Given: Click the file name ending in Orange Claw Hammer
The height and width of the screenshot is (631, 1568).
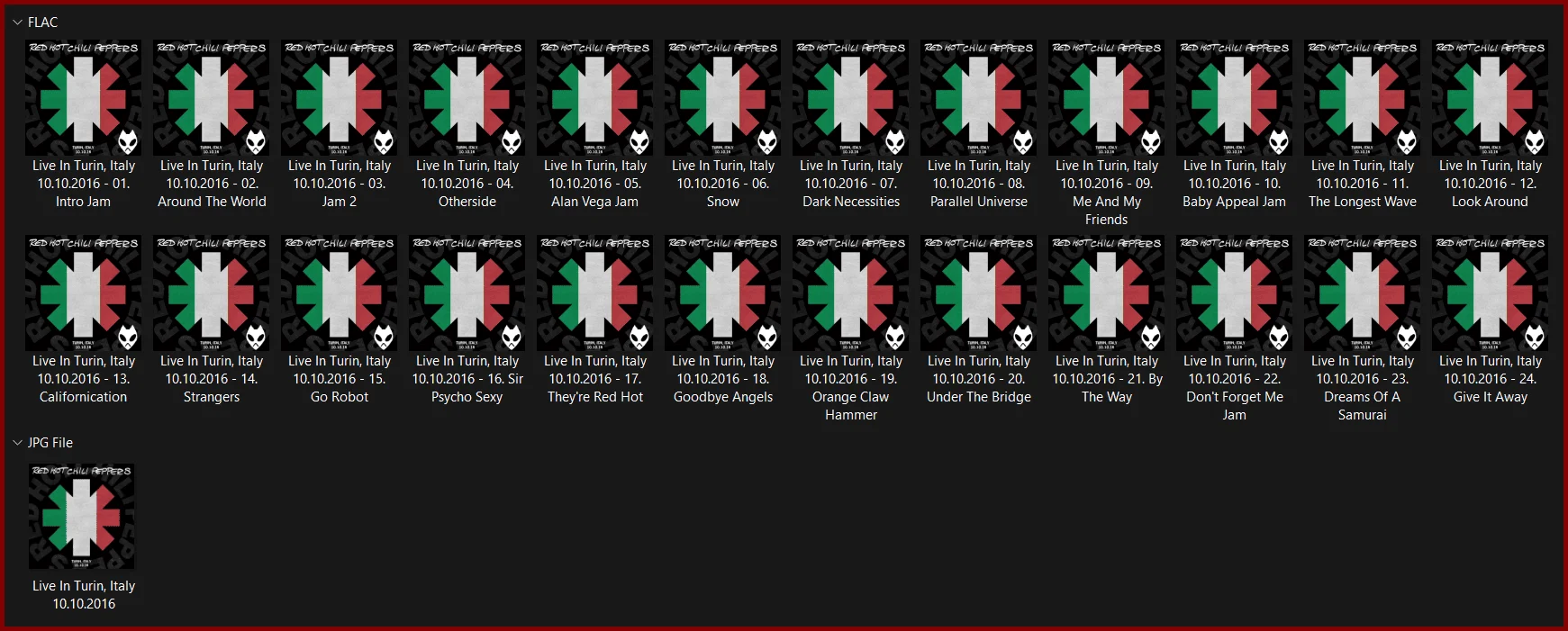Looking at the screenshot, I should coord(851,388).
